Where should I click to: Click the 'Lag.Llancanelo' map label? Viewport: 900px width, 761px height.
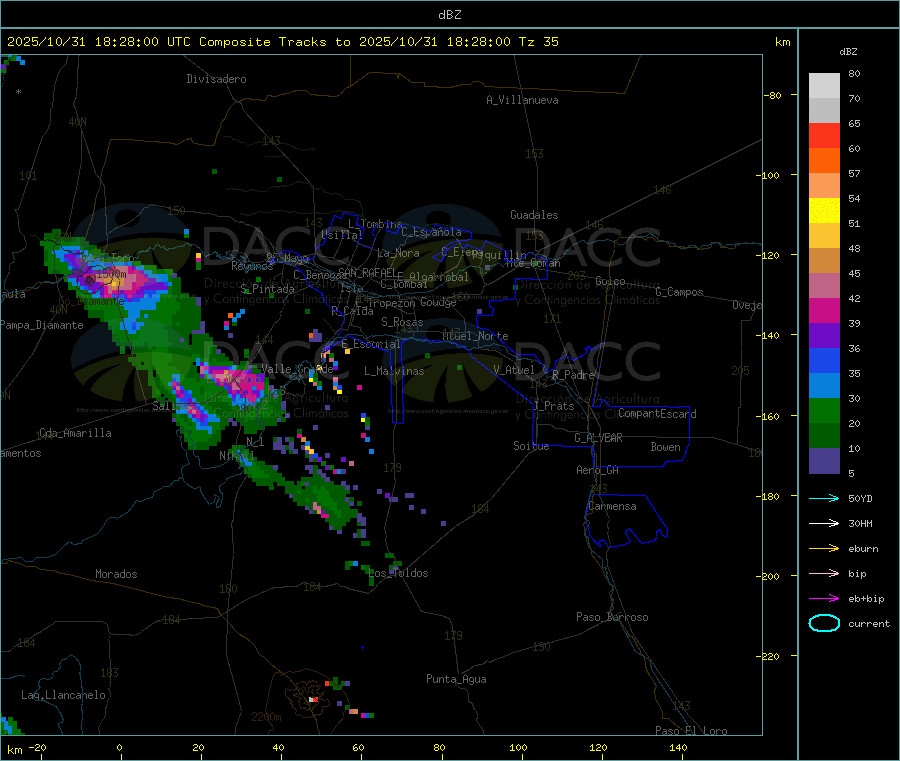[64, 695]
